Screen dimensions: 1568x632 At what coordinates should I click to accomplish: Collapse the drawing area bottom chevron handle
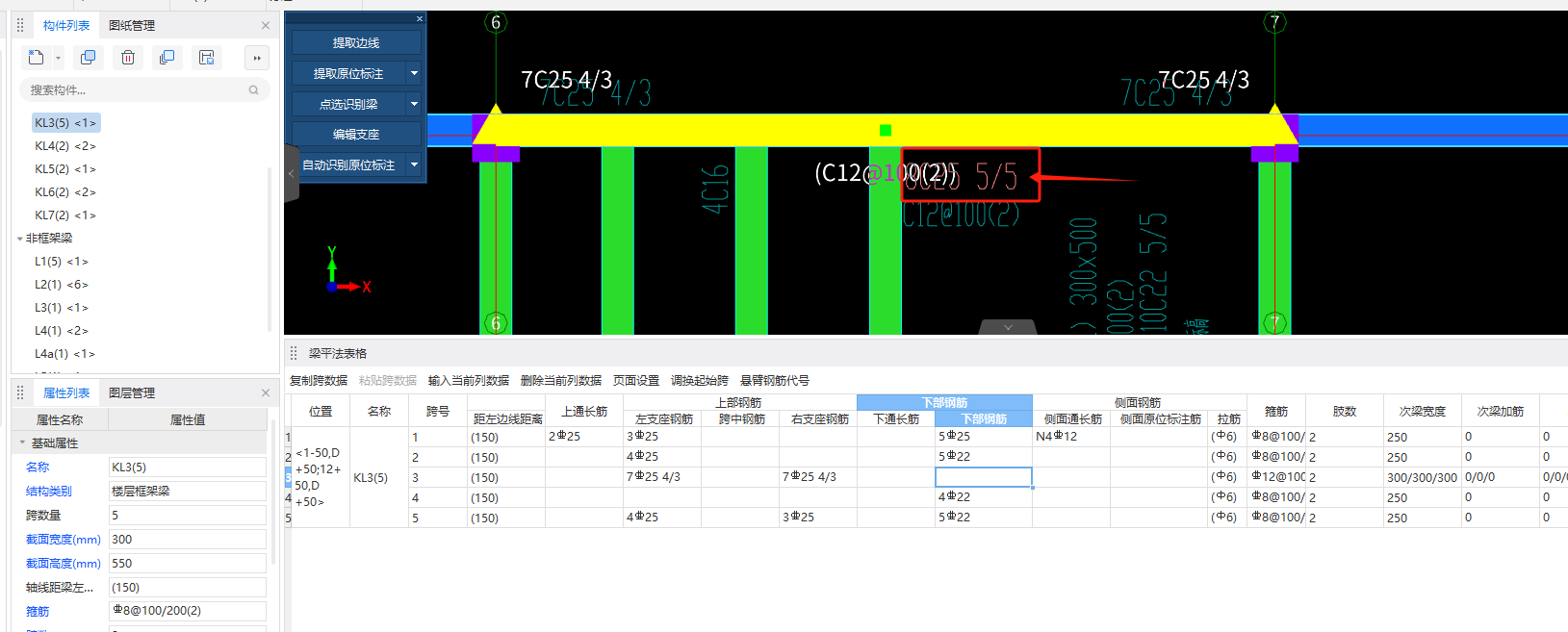(x=1008, y=327)
